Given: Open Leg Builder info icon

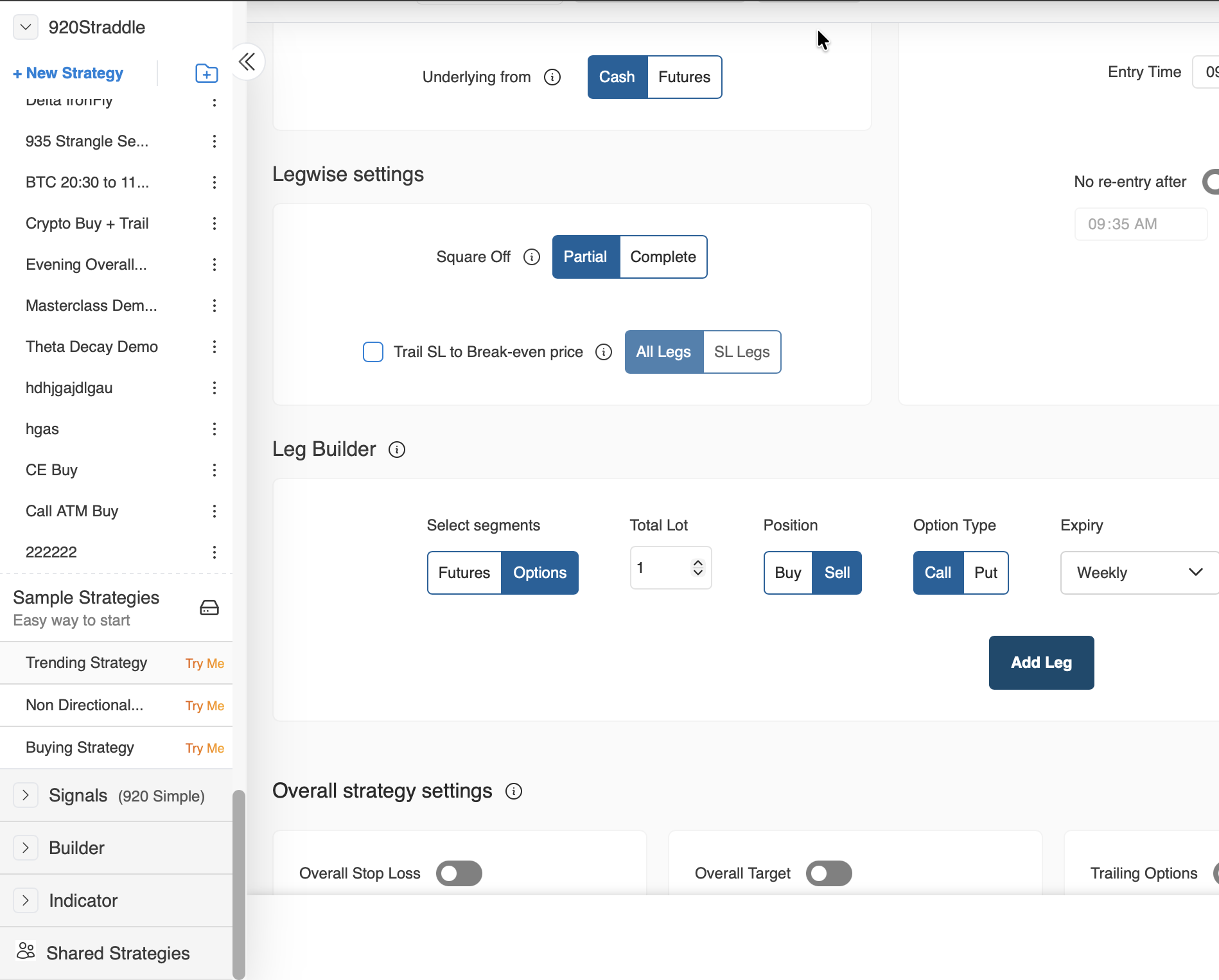Looking at the screenshot, I should tap(397, 450).
